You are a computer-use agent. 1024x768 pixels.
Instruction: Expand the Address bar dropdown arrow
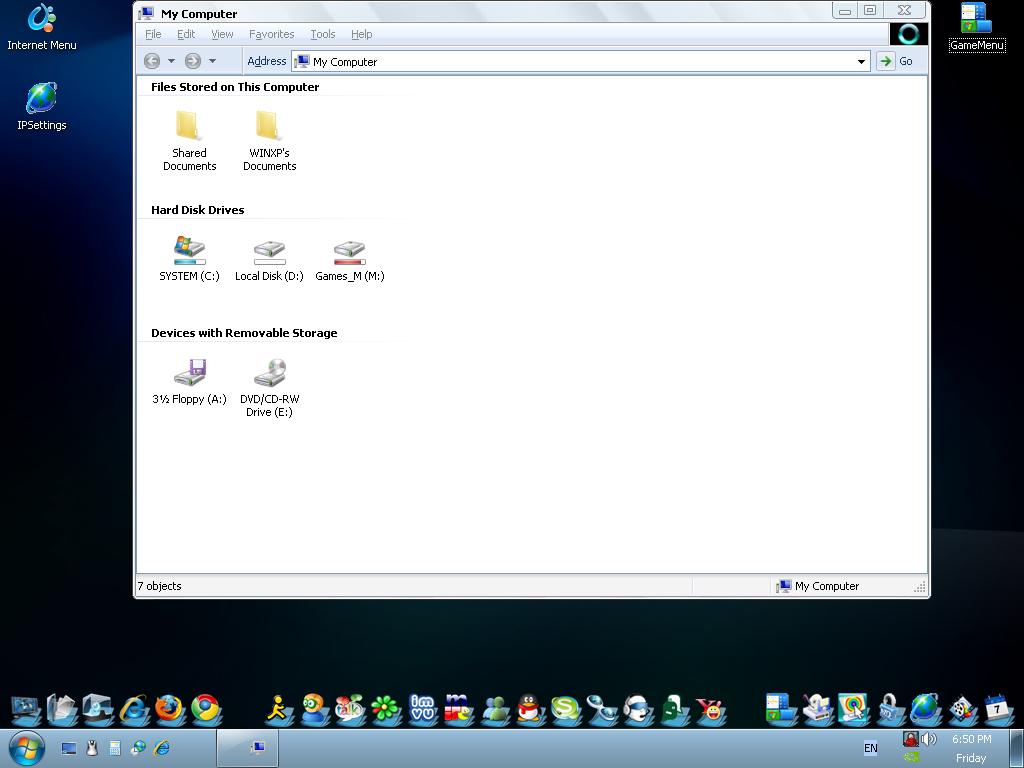(x=861, y=61)
